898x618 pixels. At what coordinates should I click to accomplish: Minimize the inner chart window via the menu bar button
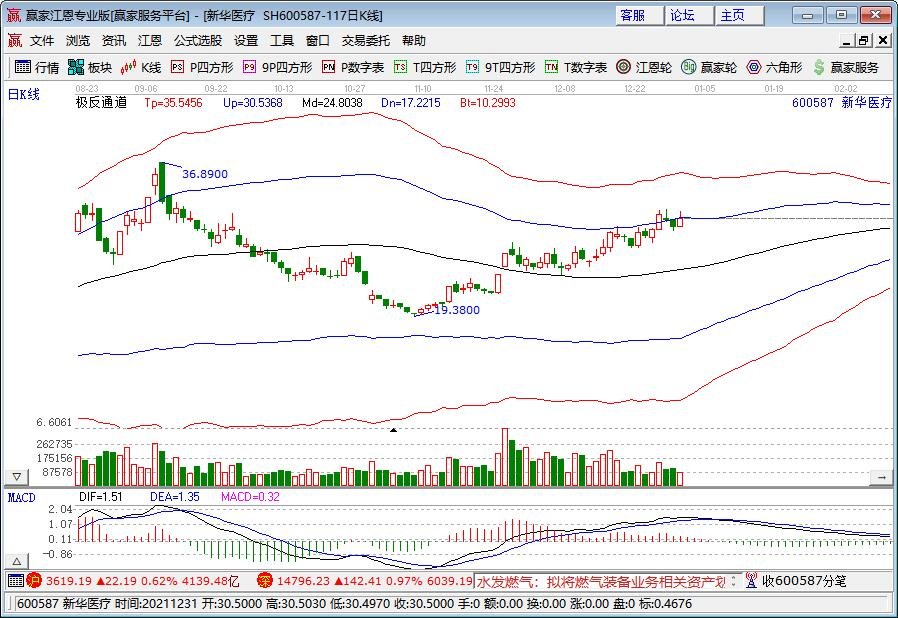click(x=846, y=41)
